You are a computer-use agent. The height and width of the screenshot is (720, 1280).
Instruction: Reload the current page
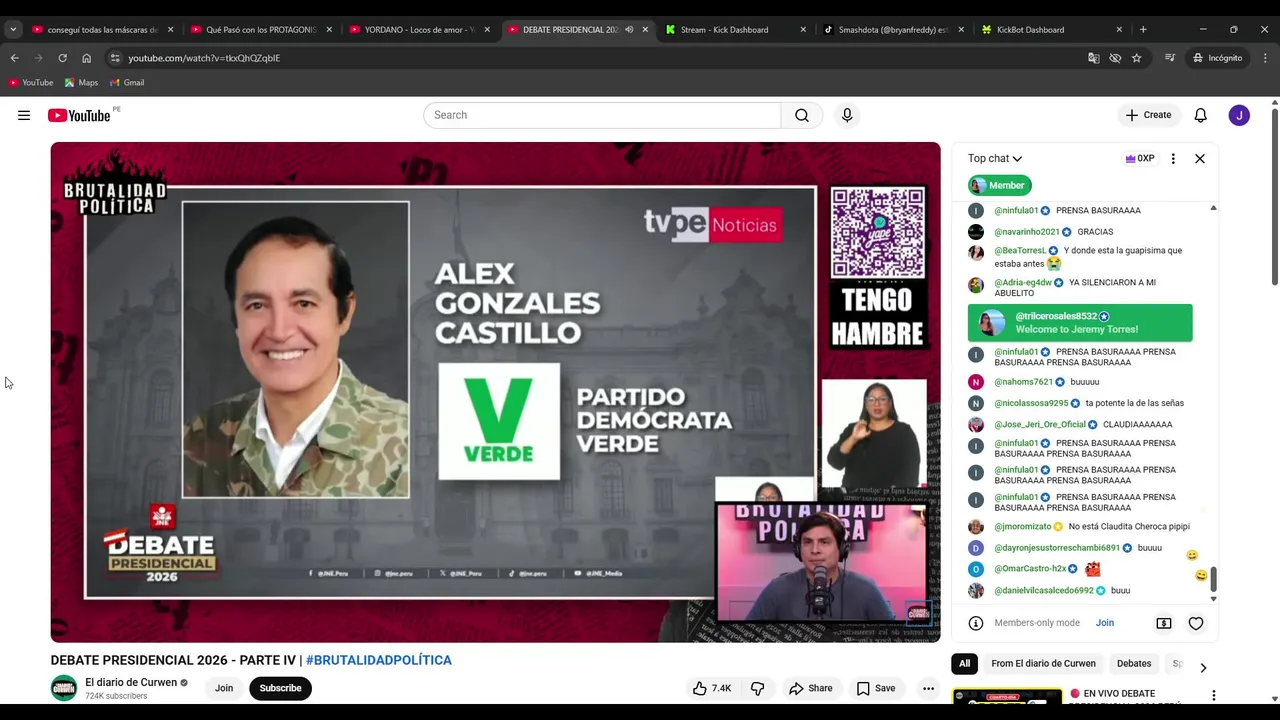pyautogui.click(x=62, y=58)
